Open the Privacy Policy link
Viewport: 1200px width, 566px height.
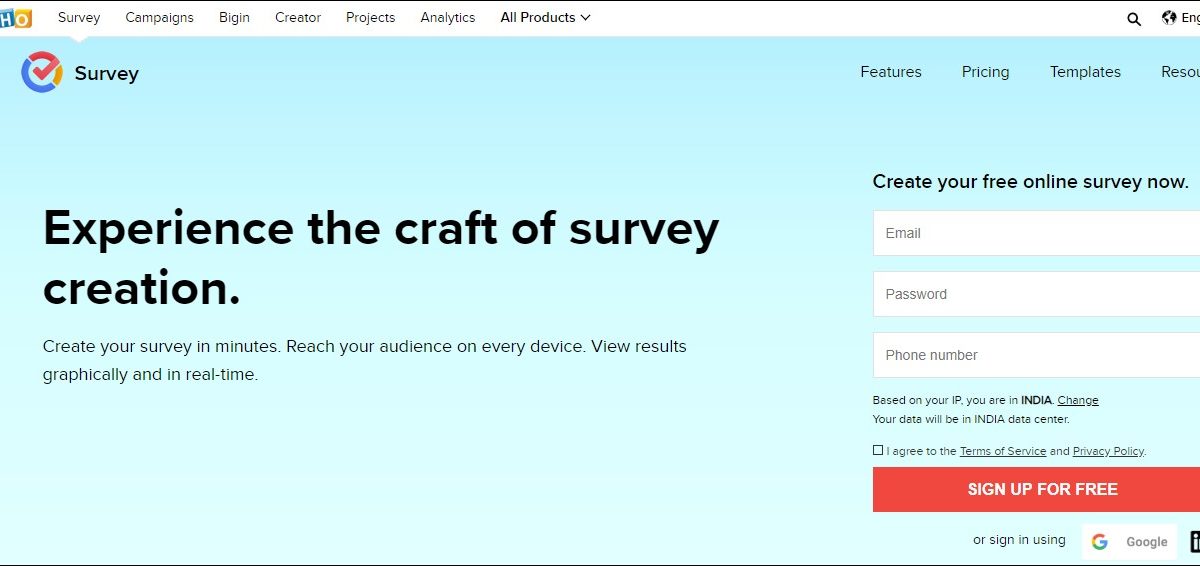click(x=1108, y=451)
